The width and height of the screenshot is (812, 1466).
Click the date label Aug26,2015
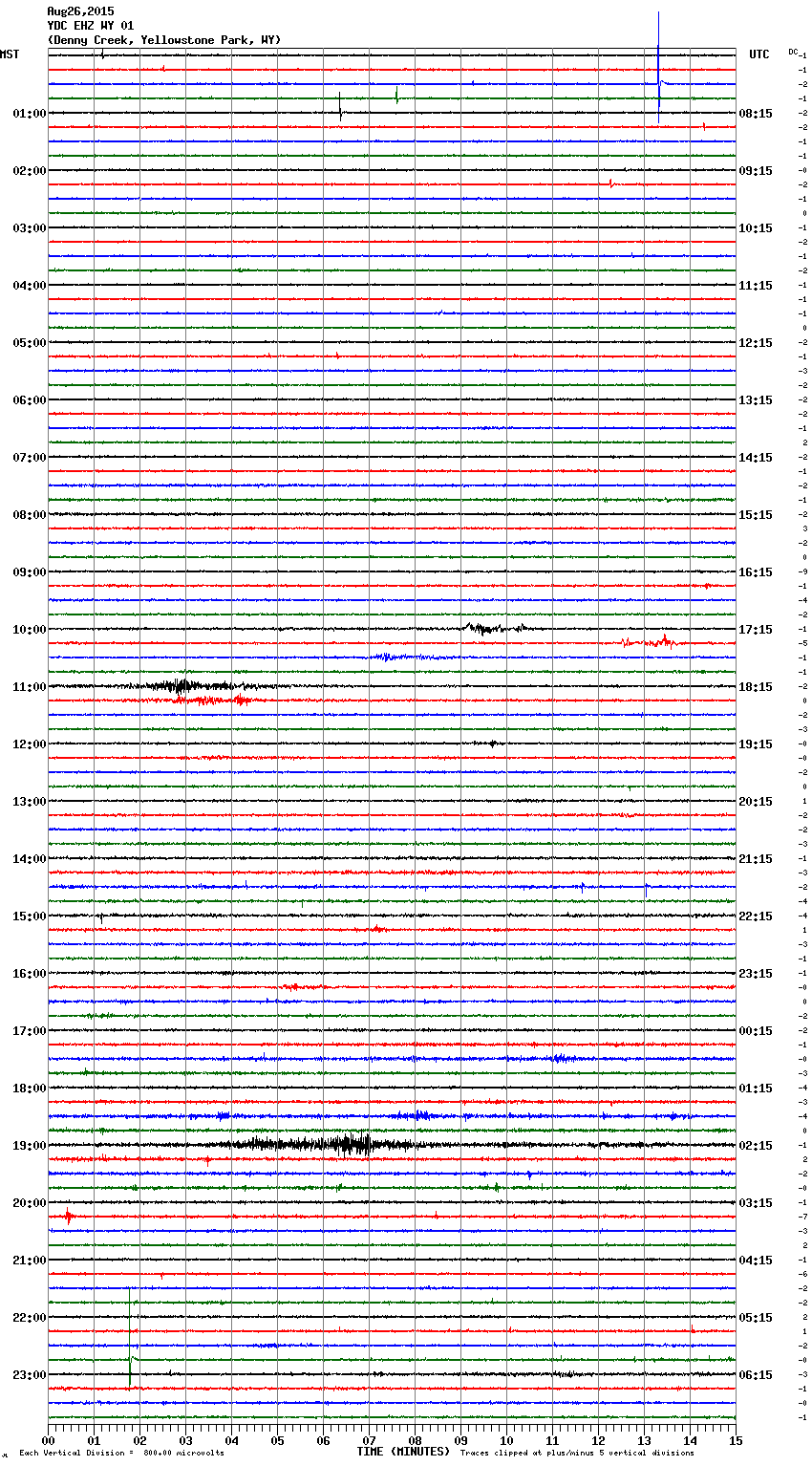[80, 11]
